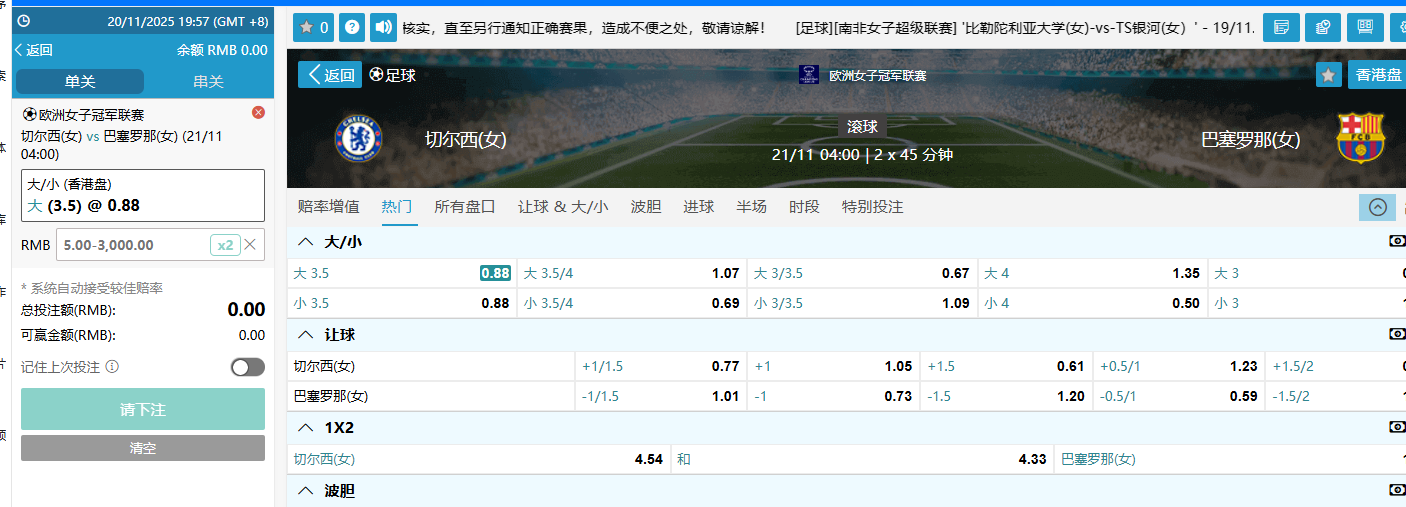The width and height of the screenshot is (1406, 507).
Task: Open the 香港盘 odds type dropdown
Action: (x=1378, y=75)
